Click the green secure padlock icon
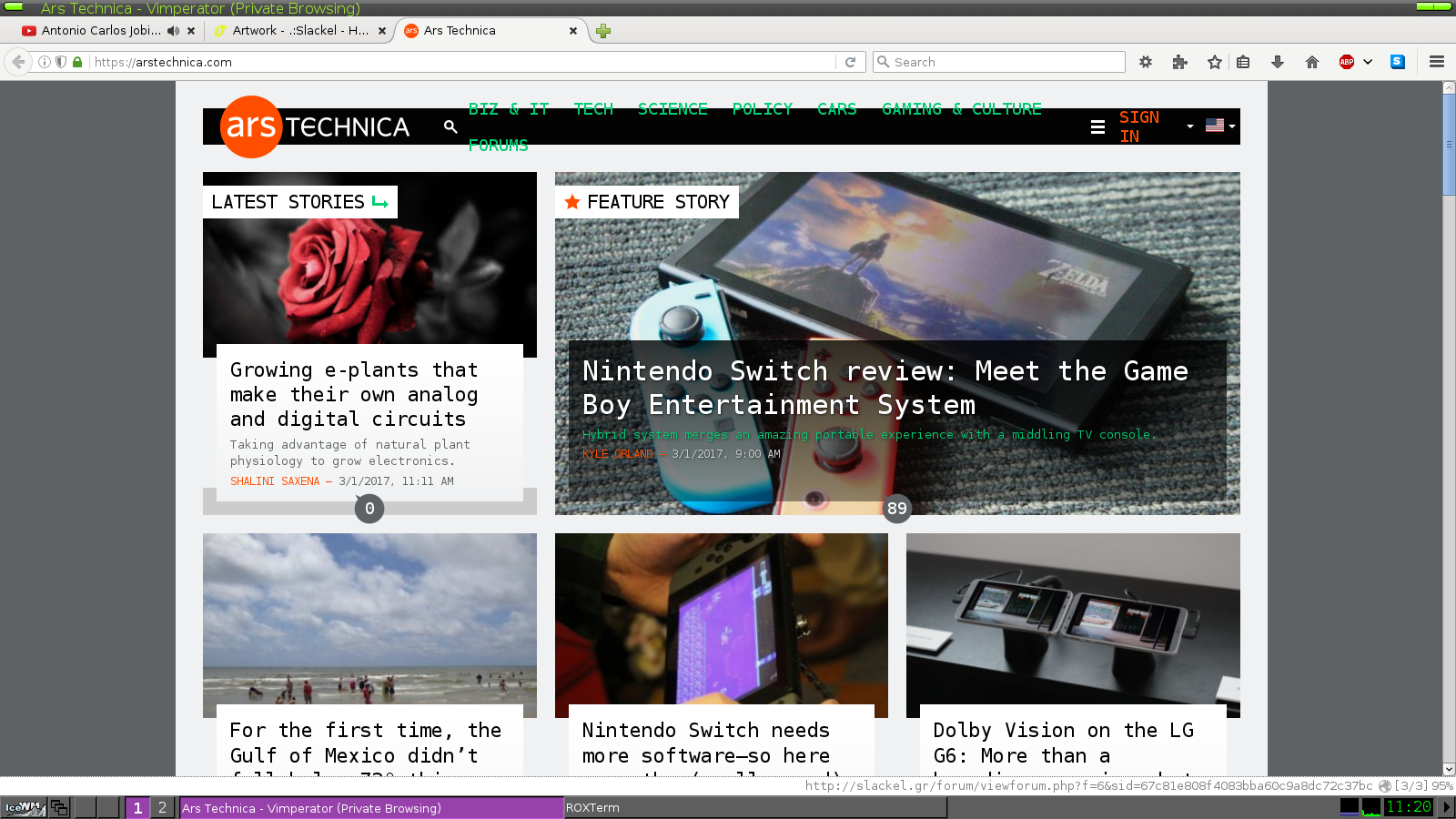The image size is (1456, 819). (77, 62)
